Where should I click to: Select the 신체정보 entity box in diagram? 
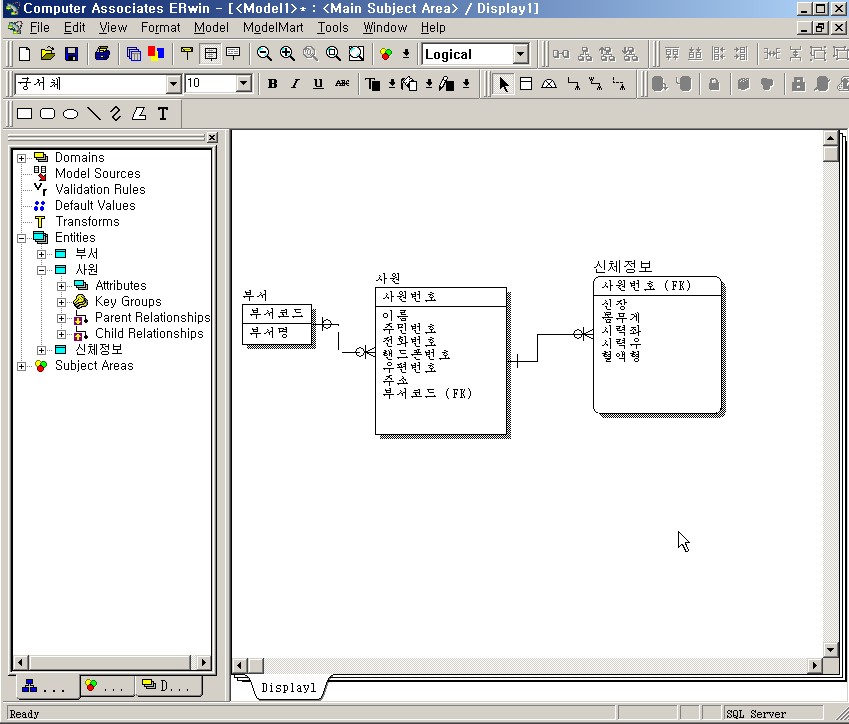pyautogui.click(x=658, y=345)
